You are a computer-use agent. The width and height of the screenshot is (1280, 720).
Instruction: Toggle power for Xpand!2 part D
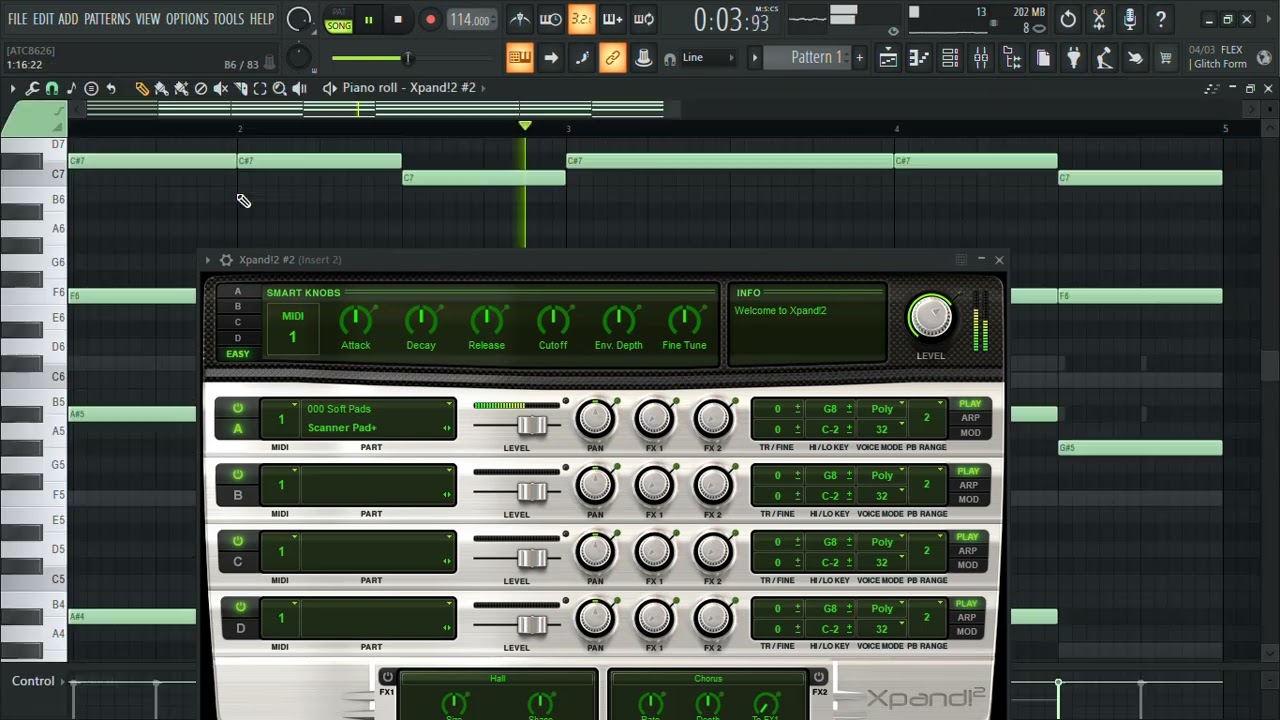[240, 607]
